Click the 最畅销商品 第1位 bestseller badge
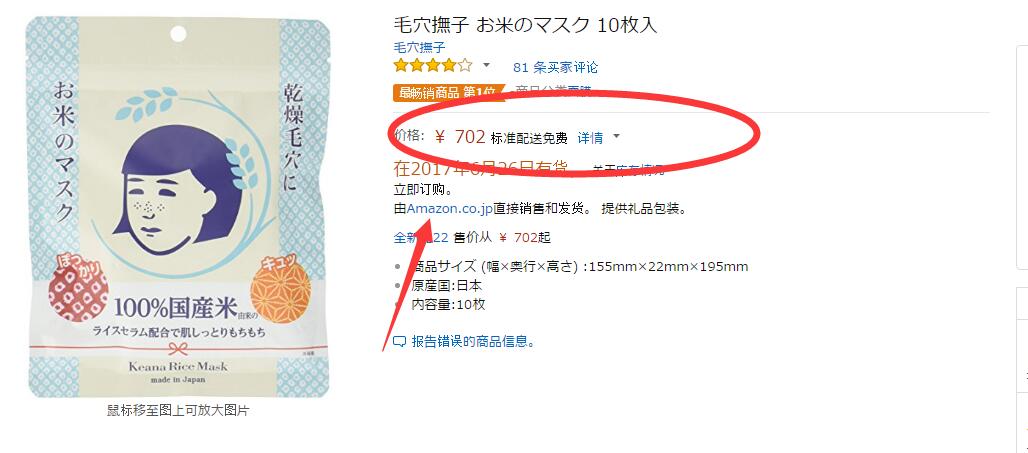1028x453 pixels. point(449,92)
